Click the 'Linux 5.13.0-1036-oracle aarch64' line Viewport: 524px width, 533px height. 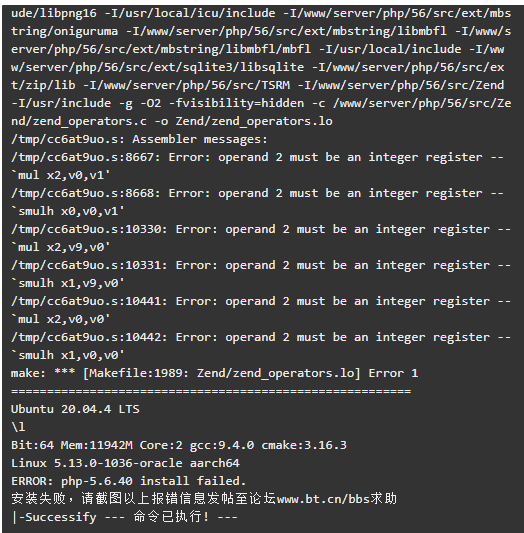pos(125,463)
